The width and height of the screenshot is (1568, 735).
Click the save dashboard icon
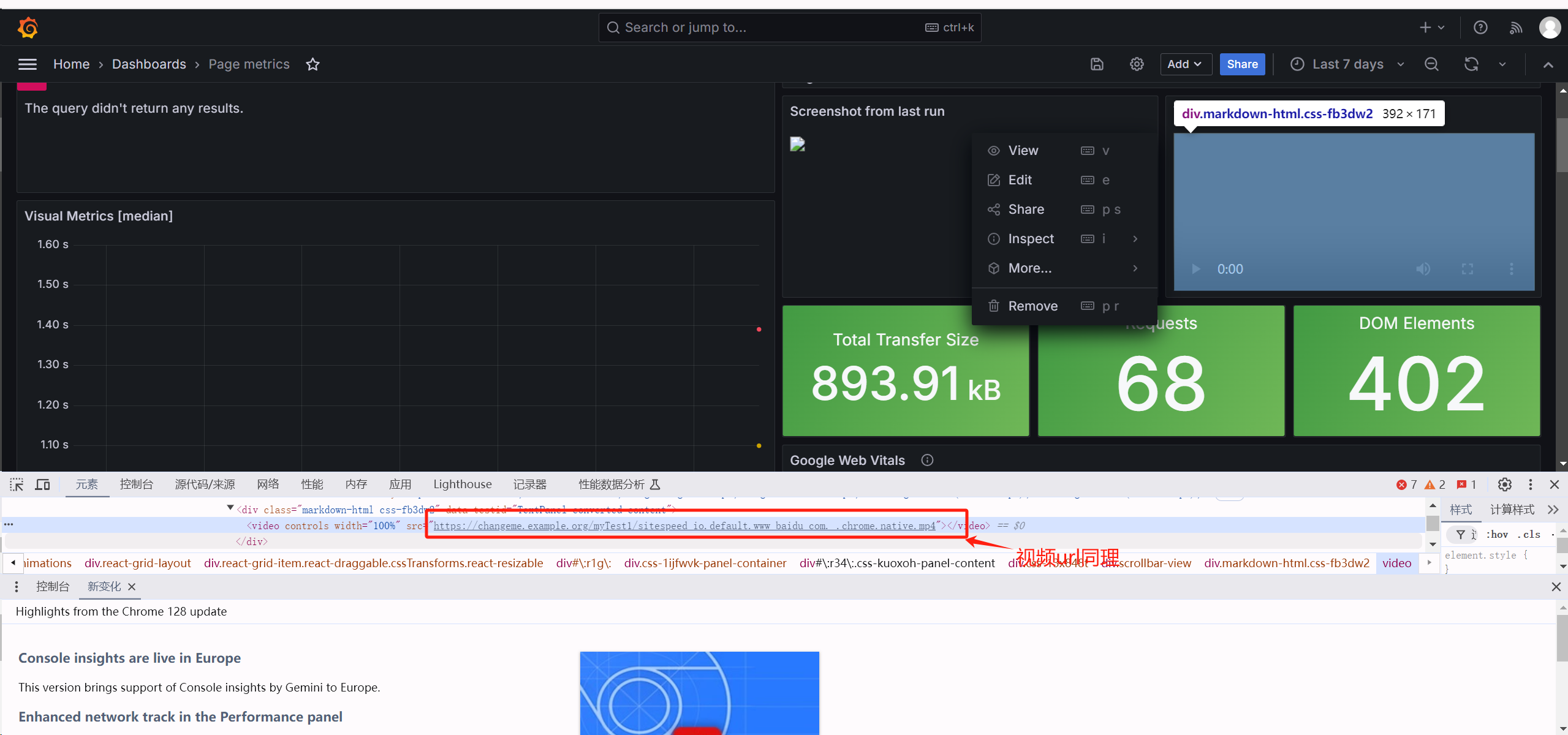click(x=1097, y=64)
